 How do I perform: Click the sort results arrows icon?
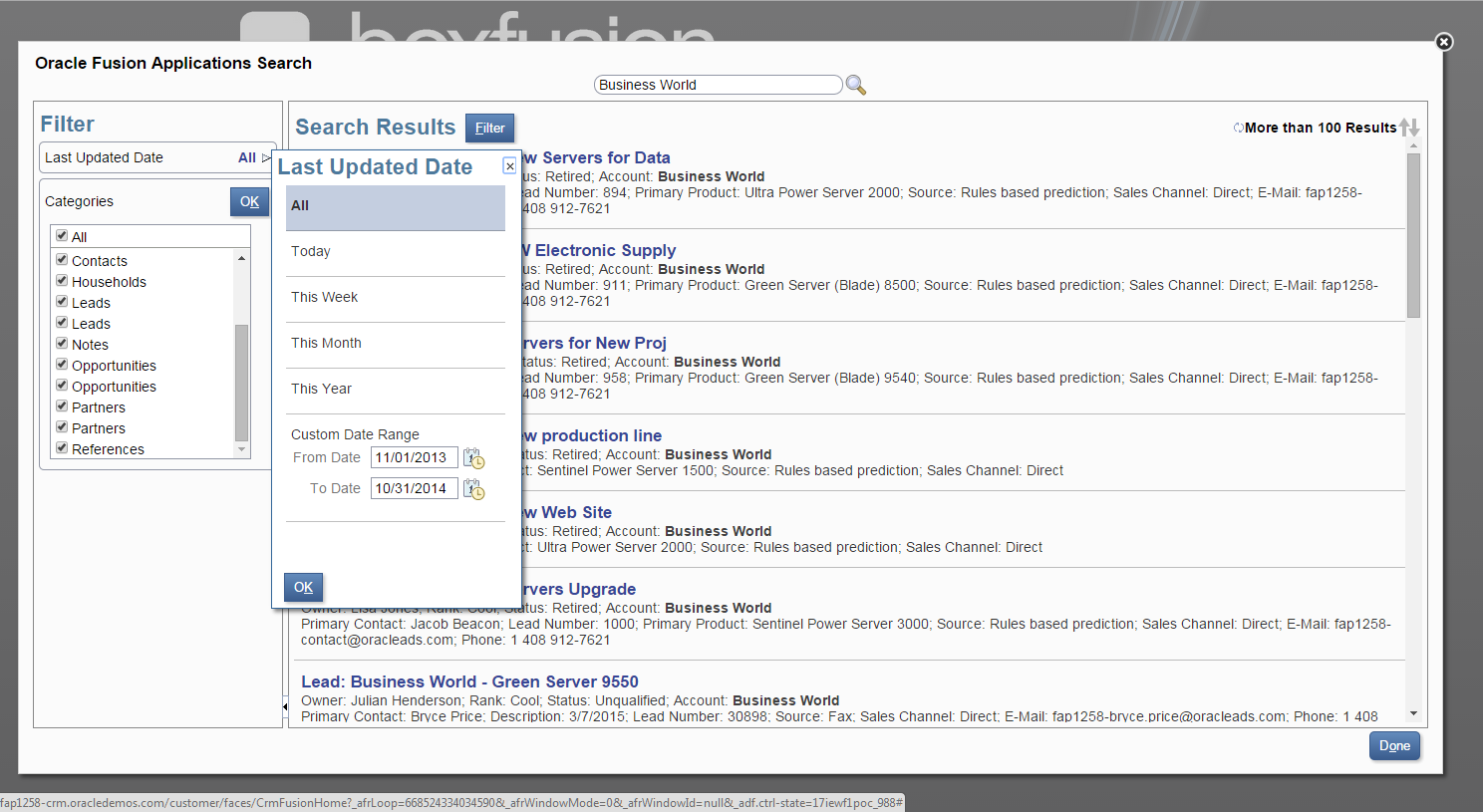coord(1409,128)
